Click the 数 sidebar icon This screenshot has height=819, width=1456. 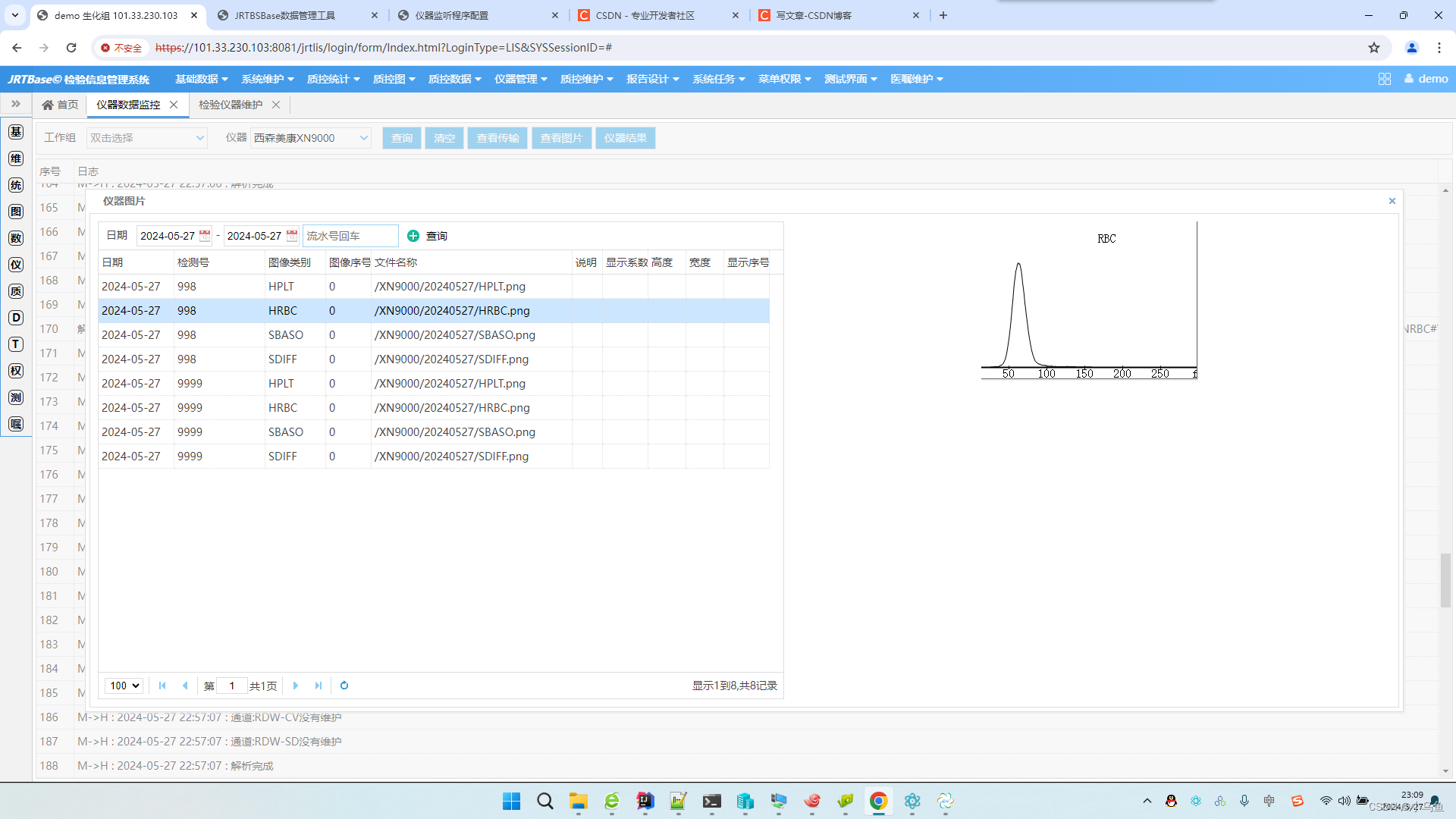point(16,238)
